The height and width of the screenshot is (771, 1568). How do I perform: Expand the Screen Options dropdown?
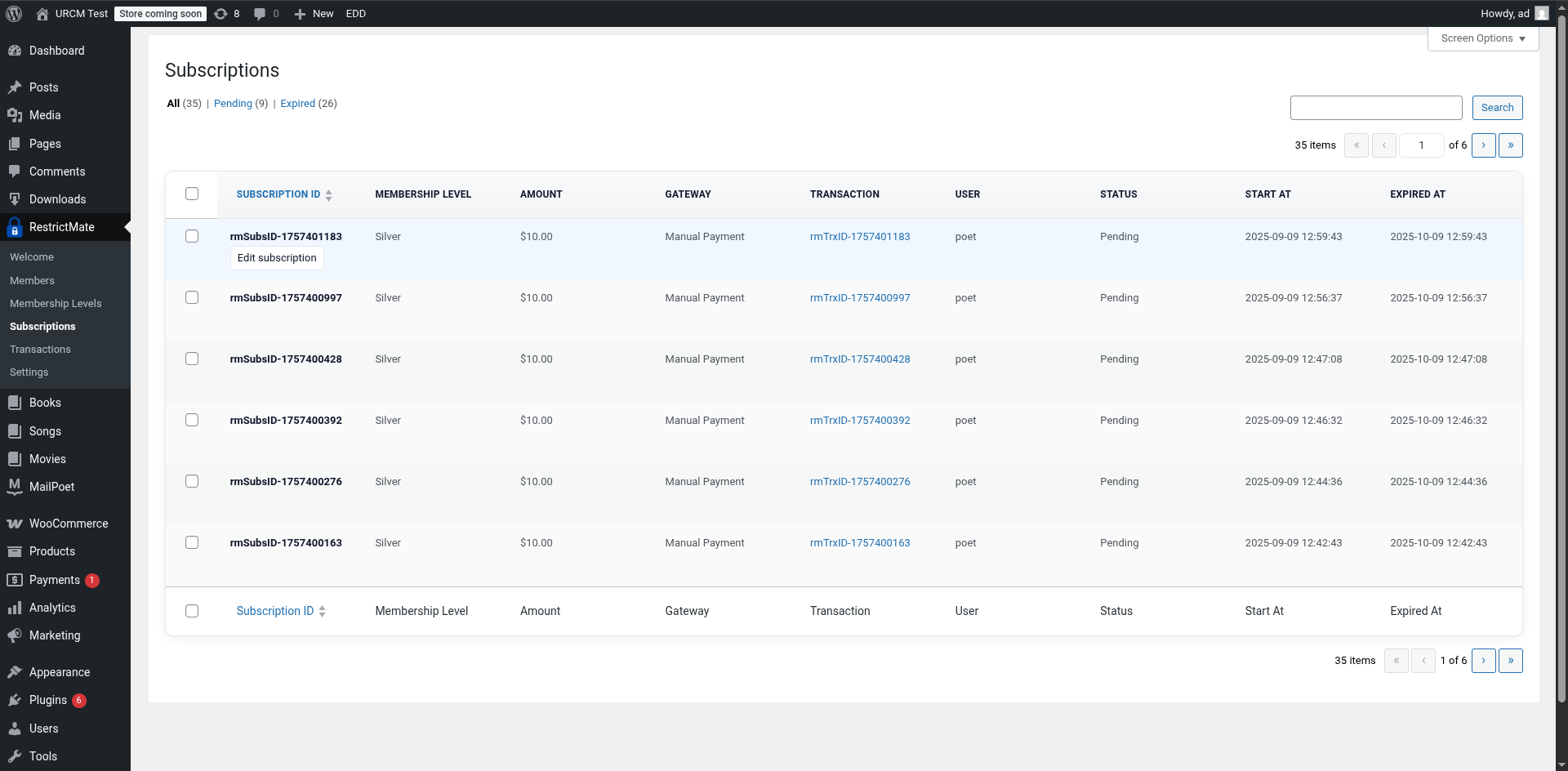(1483, 38)
